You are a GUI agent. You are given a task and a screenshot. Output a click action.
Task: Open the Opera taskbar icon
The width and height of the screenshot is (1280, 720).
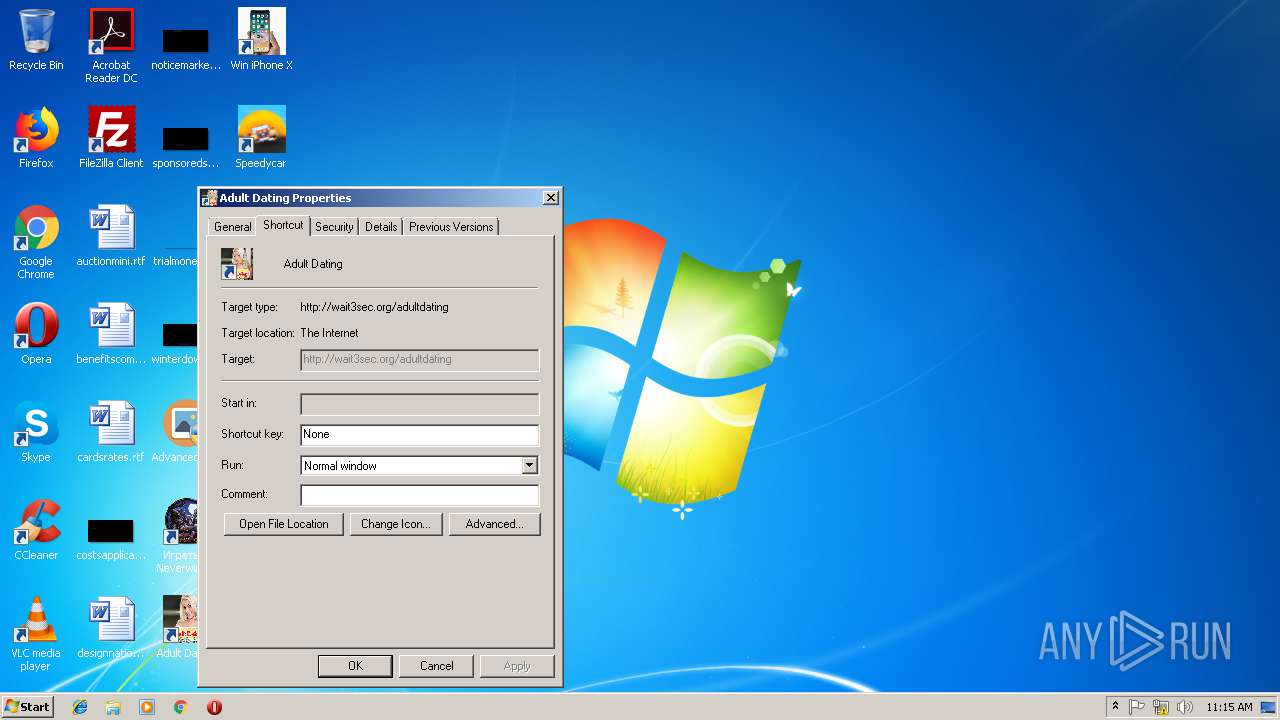tap(214, 707)
